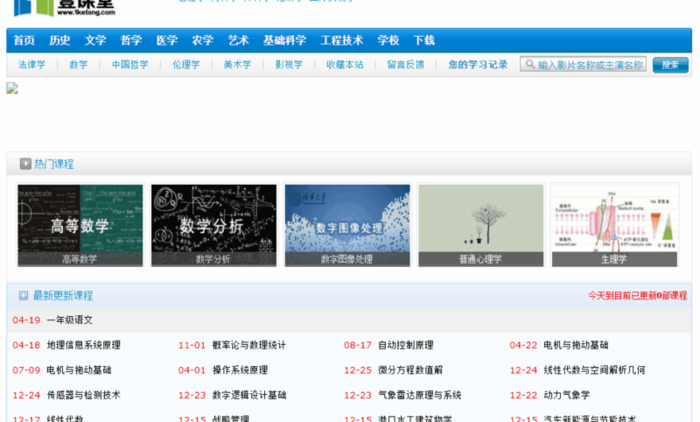Click the red update count notice
700x422 pixels.
(638, 296)
